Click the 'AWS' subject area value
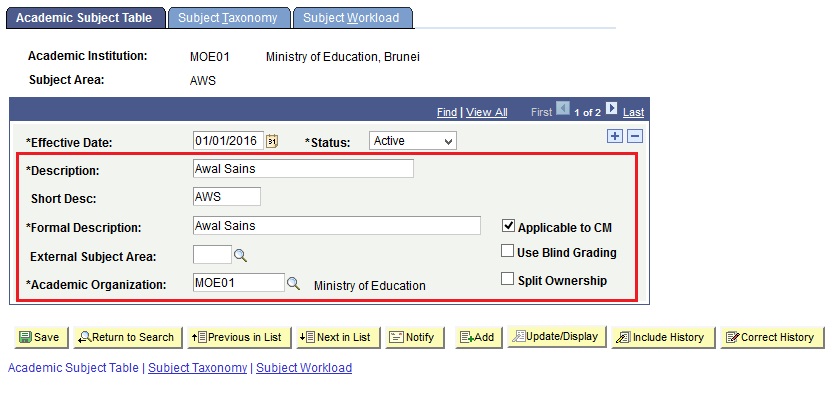 (203, 81)
